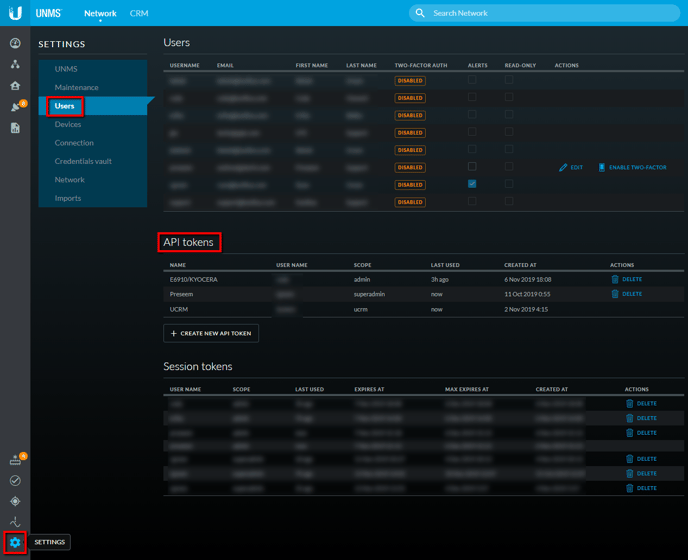Open Credentials vault settings section
Screen dimensions: 688x560
pyautogui.click(x=93, y=161)
